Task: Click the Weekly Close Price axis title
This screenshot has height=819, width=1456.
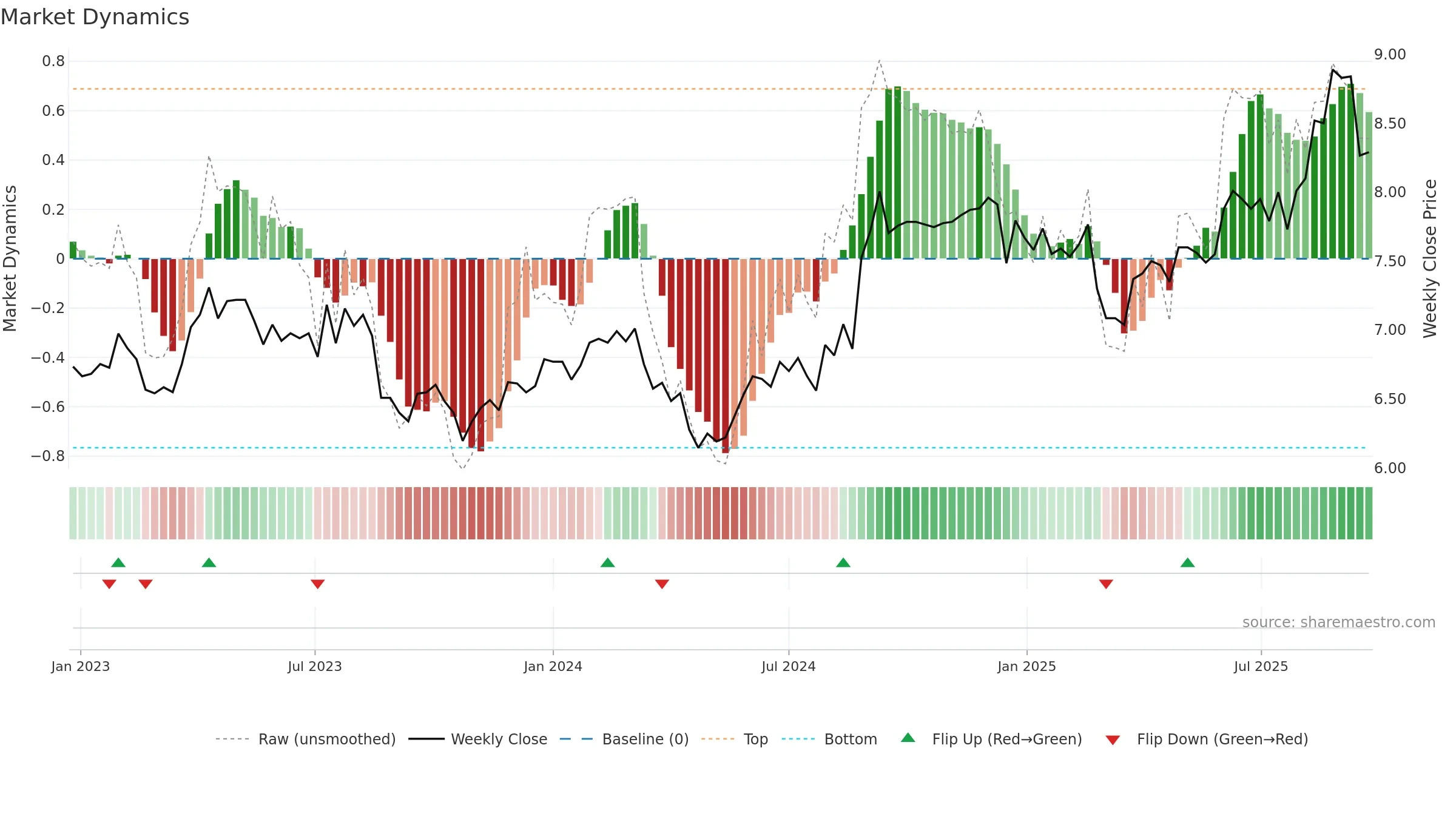Action: pos(1430,258)
